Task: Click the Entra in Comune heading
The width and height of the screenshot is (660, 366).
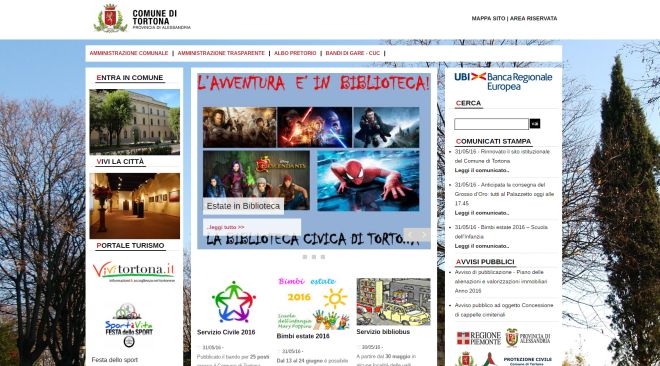Action: pyautogui.click(x=130, y=78)
